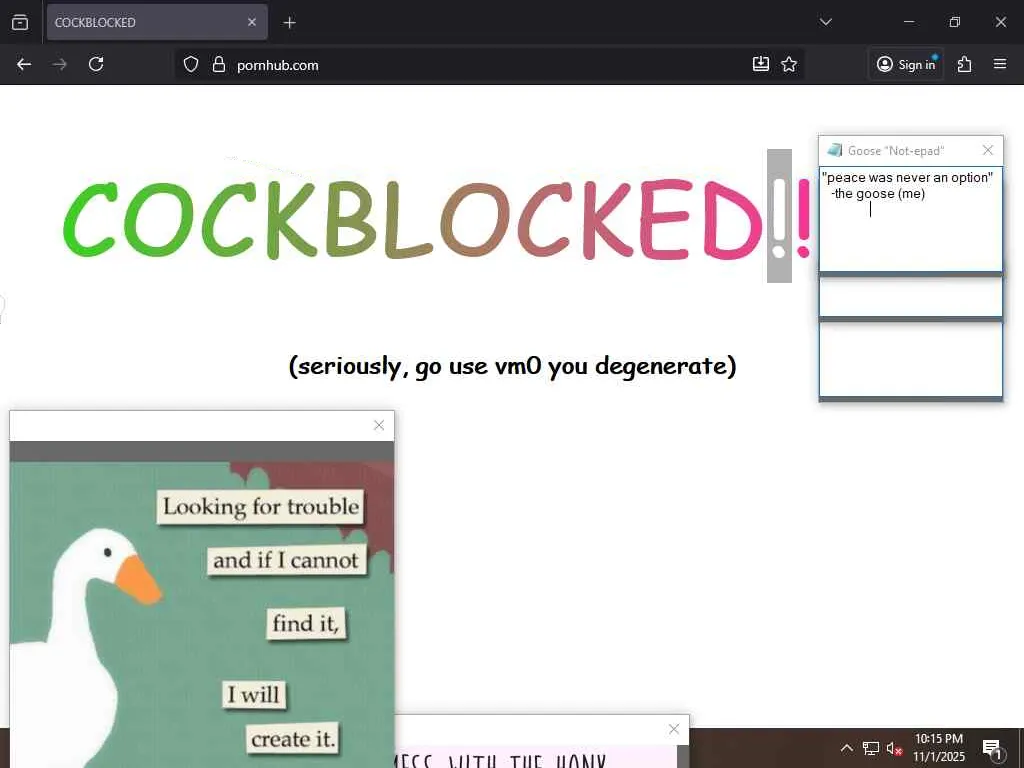Close the Goose Not-epad window

[x=987, y=150]
